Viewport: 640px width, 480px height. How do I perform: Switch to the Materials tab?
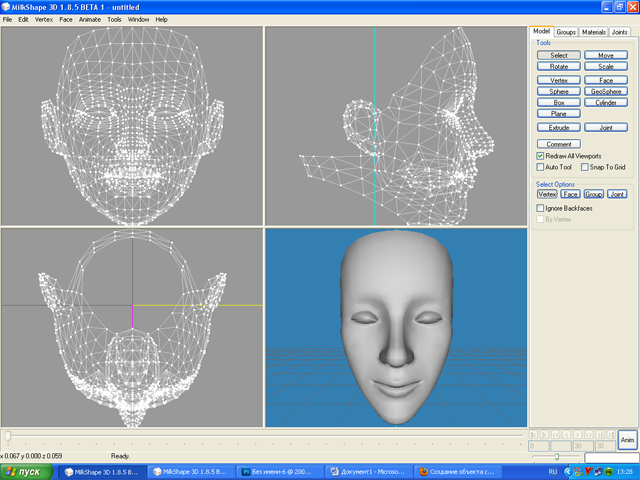pyautogui.click(x=594, y=32)
